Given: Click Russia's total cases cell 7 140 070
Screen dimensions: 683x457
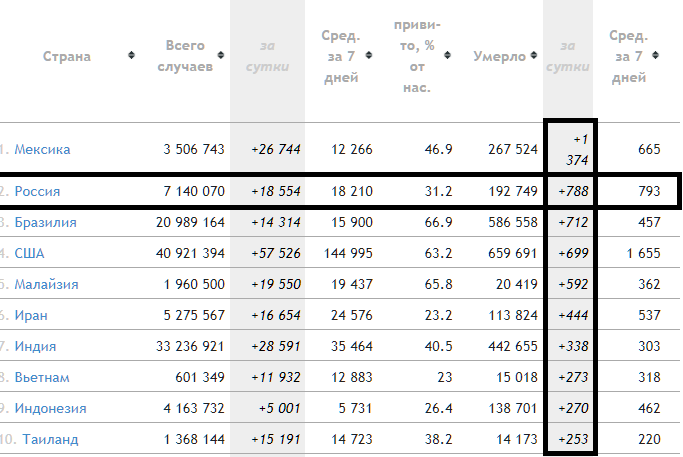Looking at the screenshot, I should pos(192,190).
